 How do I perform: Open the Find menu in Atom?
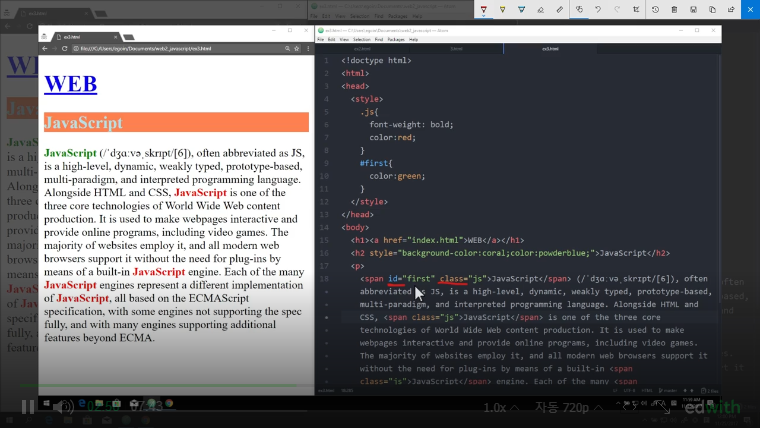click(379, 39)
